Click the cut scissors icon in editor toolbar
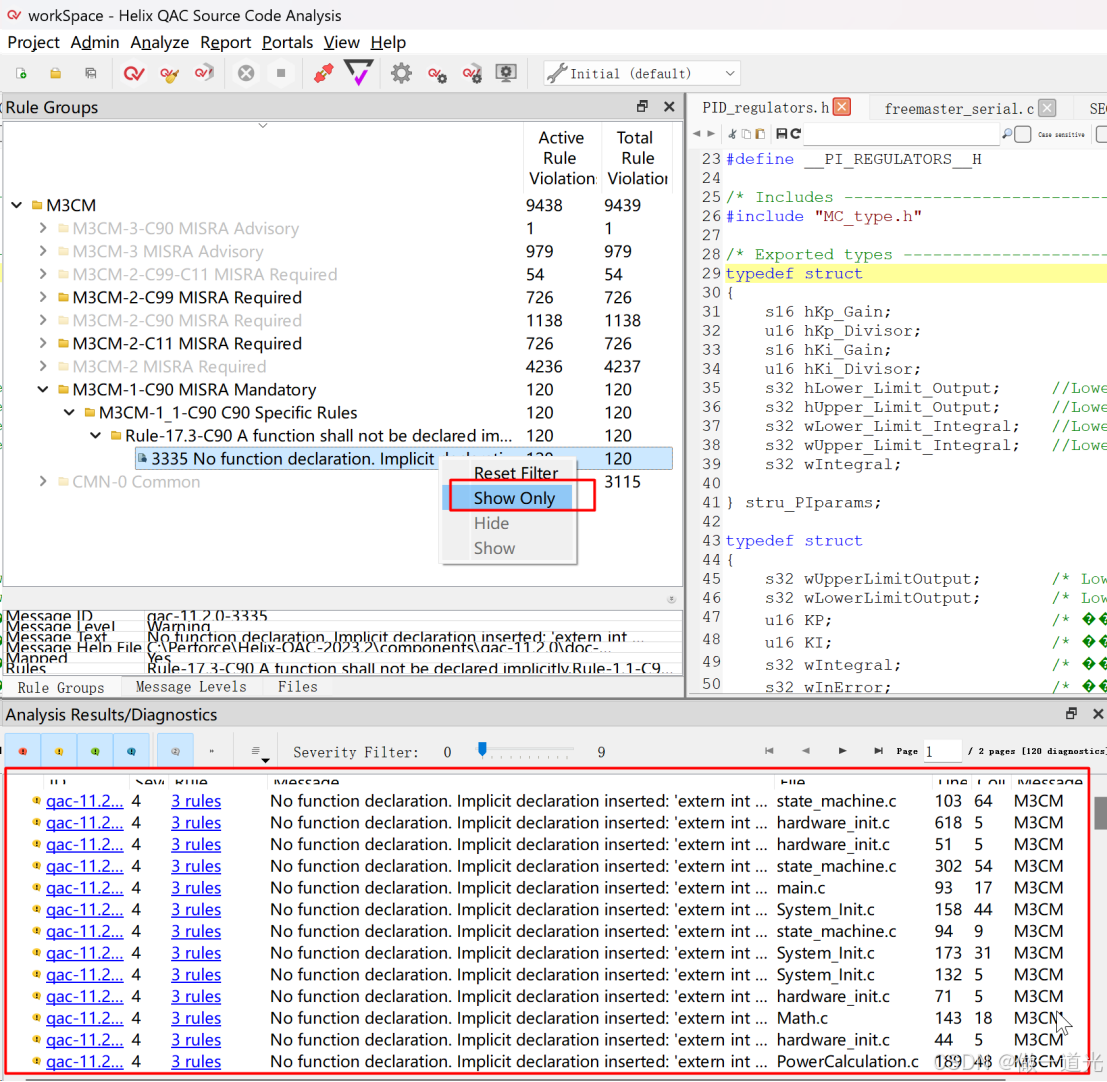This screenshot has height=1082, width=1107. pyautogui.click(x=732, y=133)
